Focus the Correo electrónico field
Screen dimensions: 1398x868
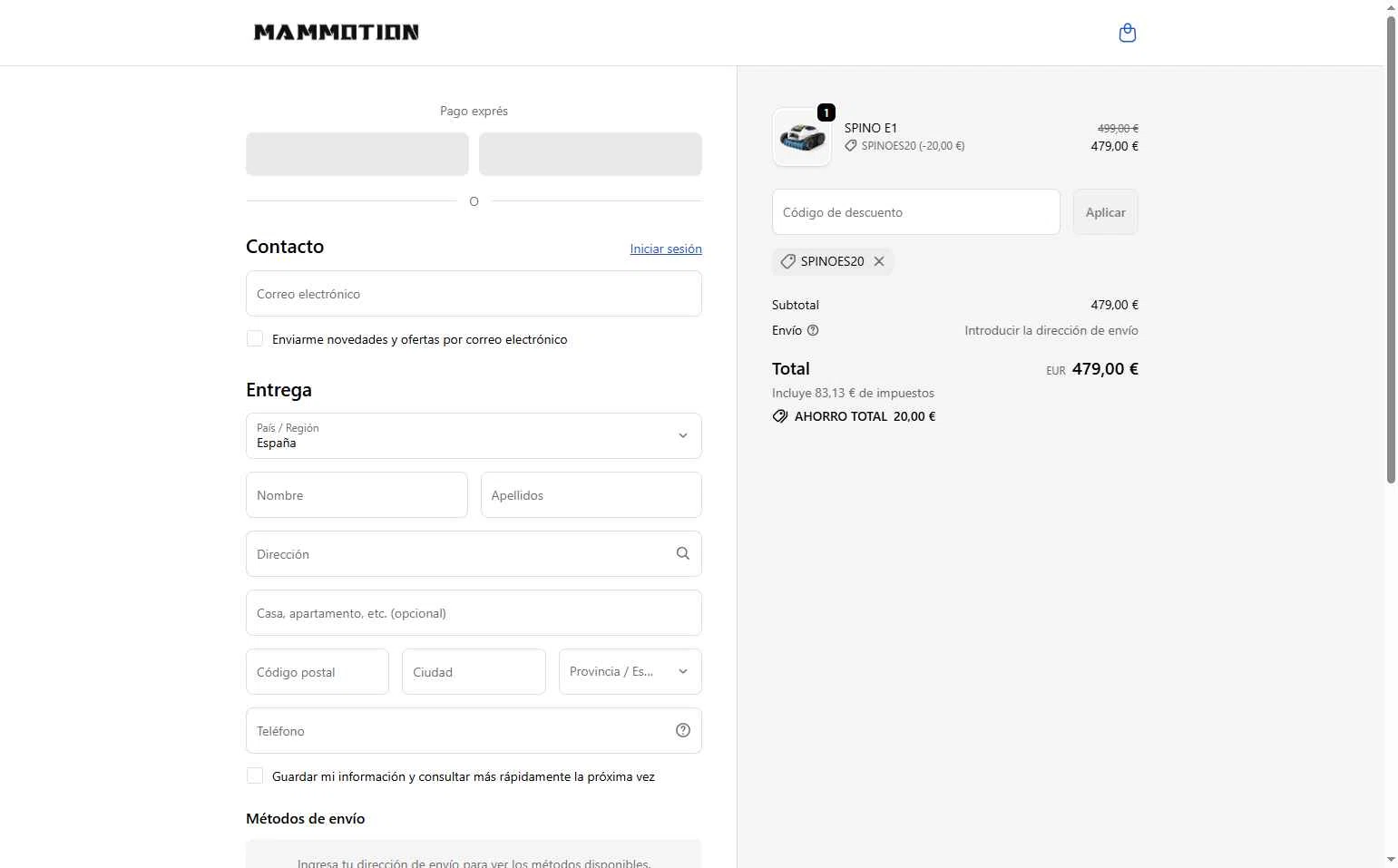tap(474, 294)
